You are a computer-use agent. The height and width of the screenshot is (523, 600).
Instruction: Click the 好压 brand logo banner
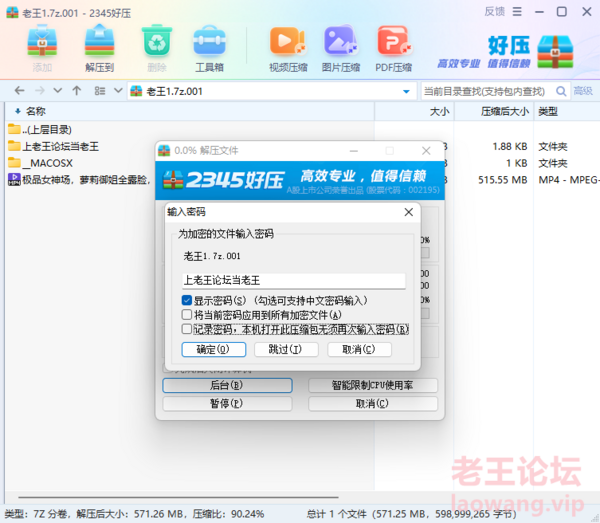[x=505, y=52]
